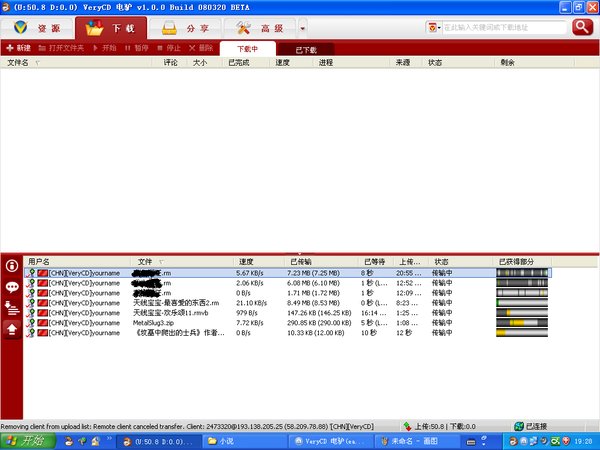Switch to 小说 folder taskbar window
Screen dimensions: 600x450
click(x=244, y=441)
